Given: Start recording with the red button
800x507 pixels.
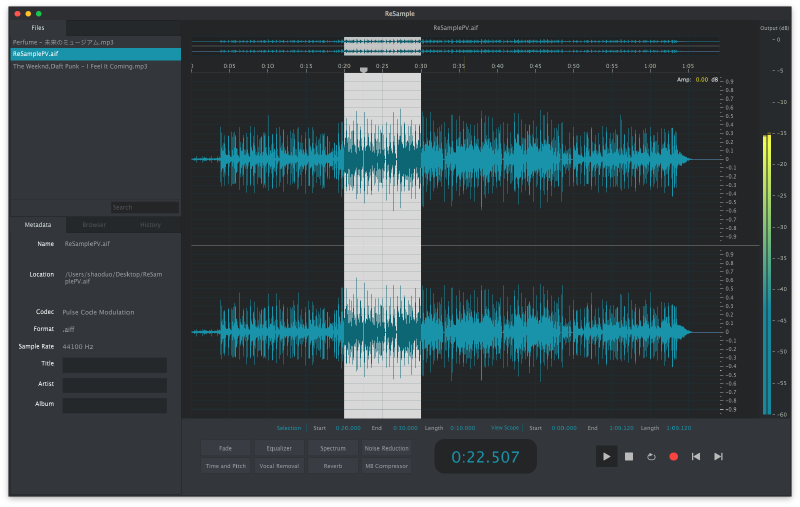Looking at the screenshot, I should pyautogui.click(x=673, y=456).
